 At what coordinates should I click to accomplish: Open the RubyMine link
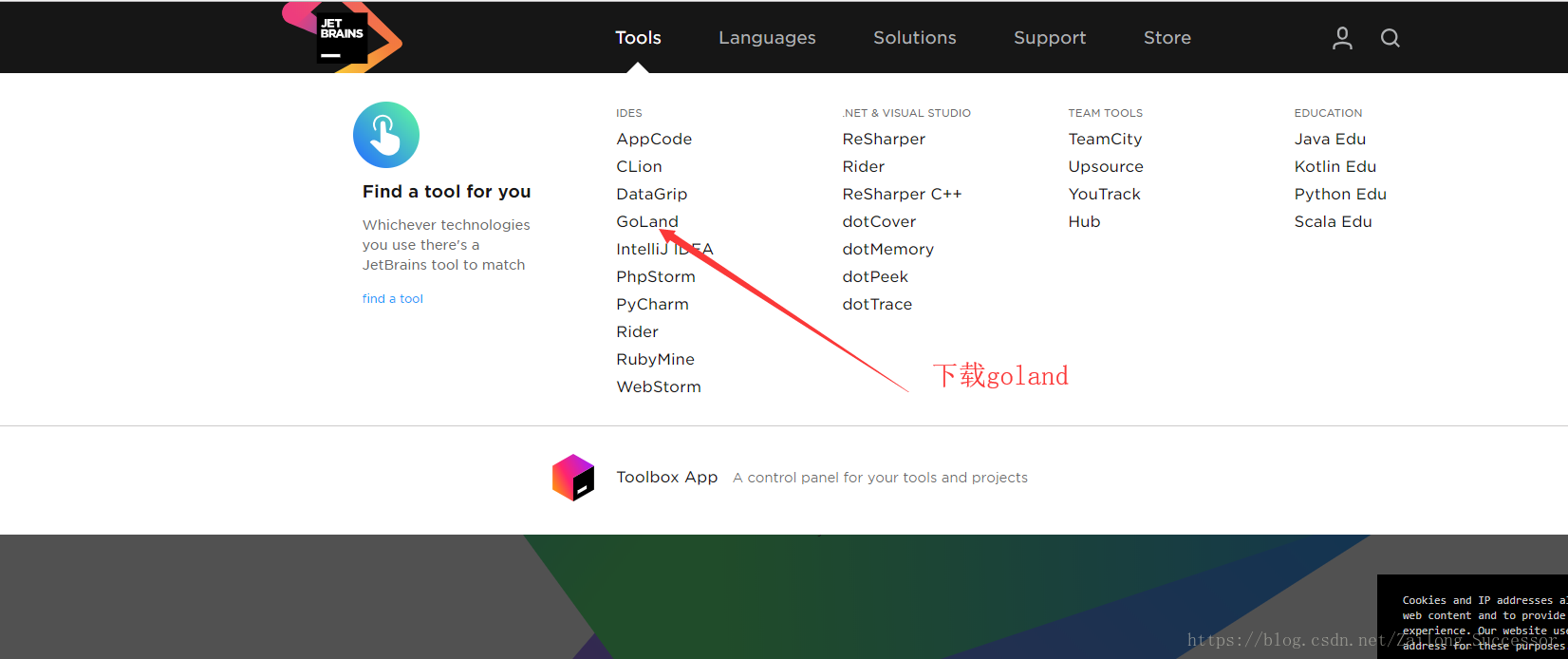point(655,359)
